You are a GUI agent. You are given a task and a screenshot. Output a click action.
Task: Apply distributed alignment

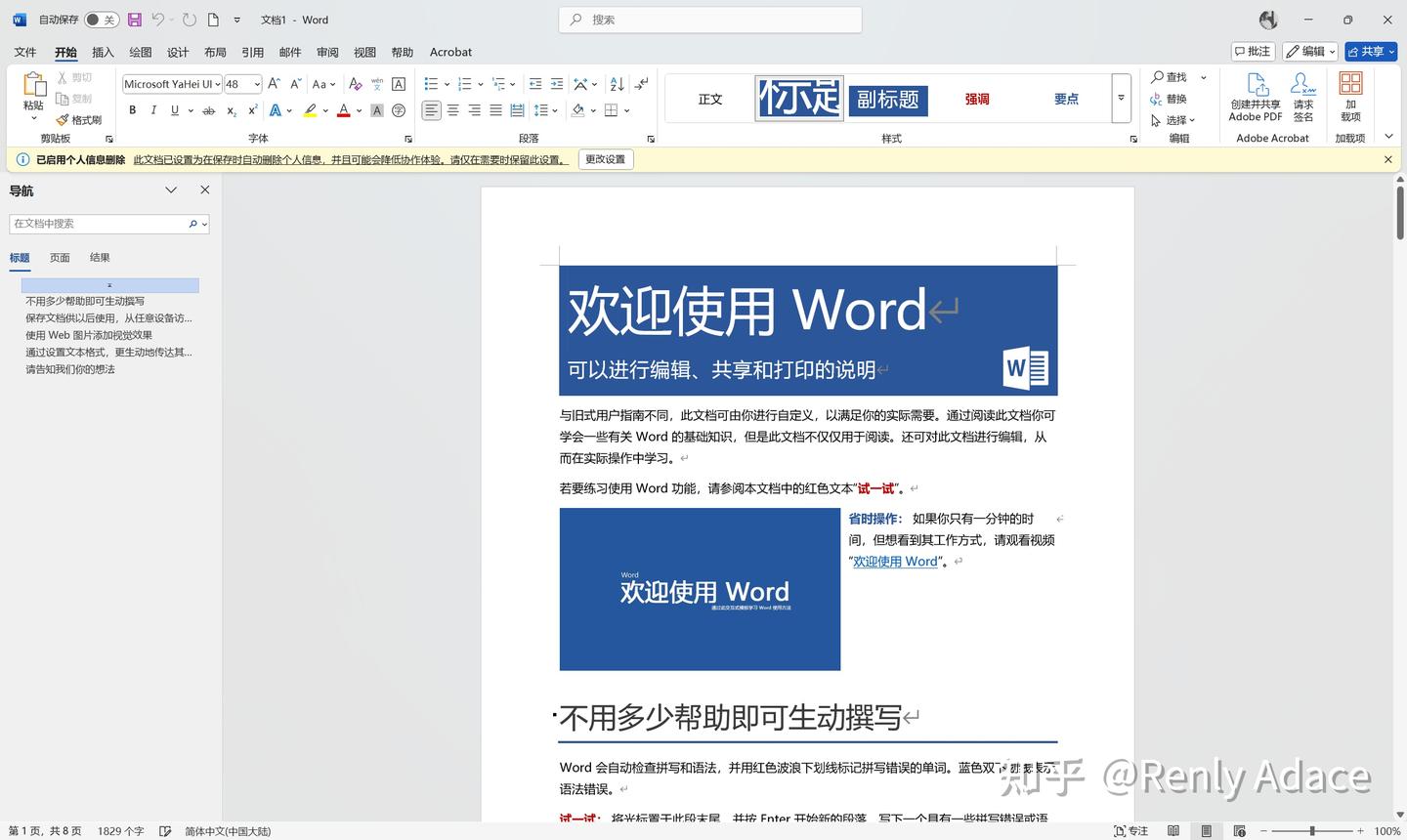coord(517,110)
